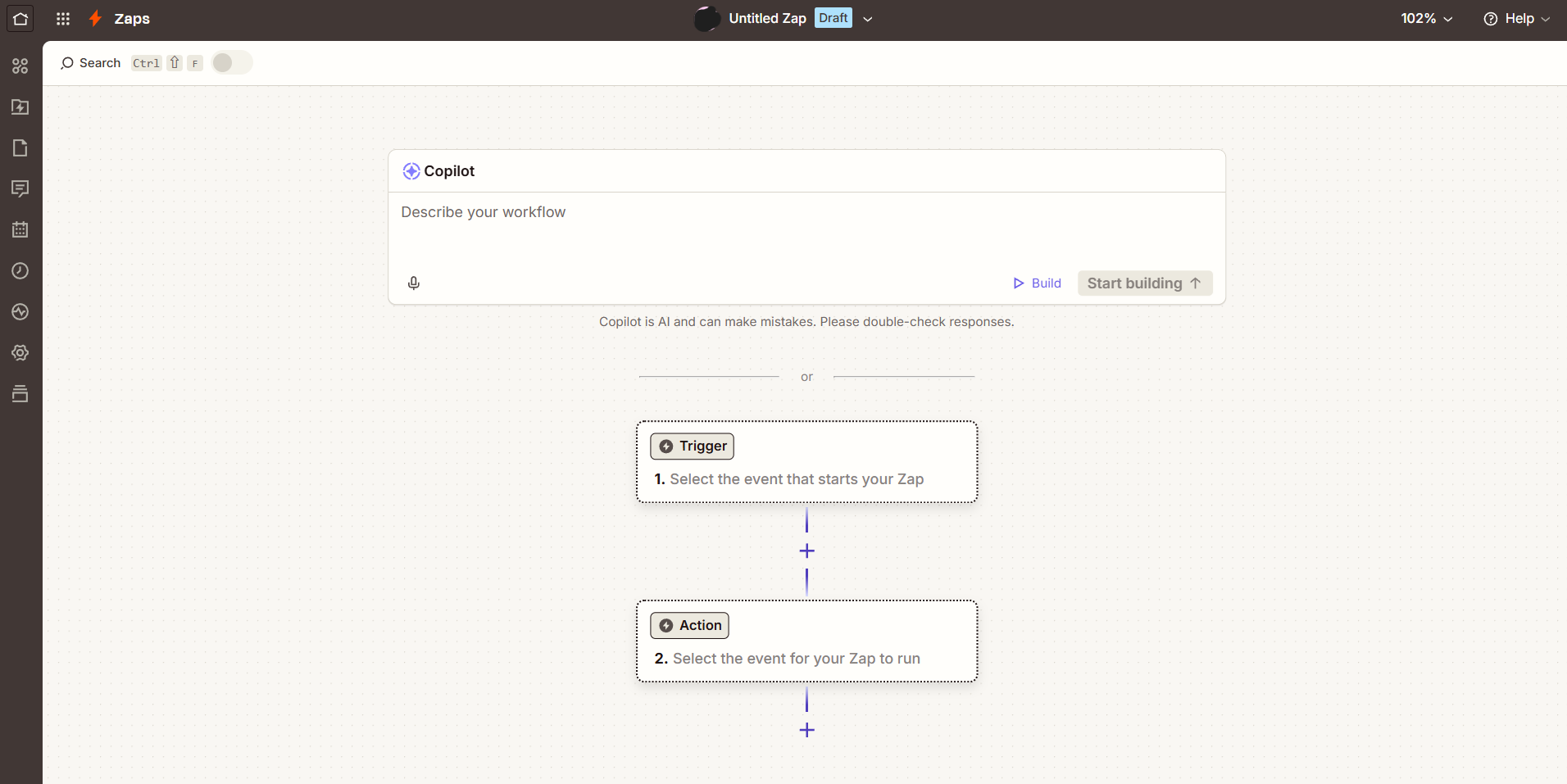
Task: Focus the Describe your workflow text box
Action: 806,227
